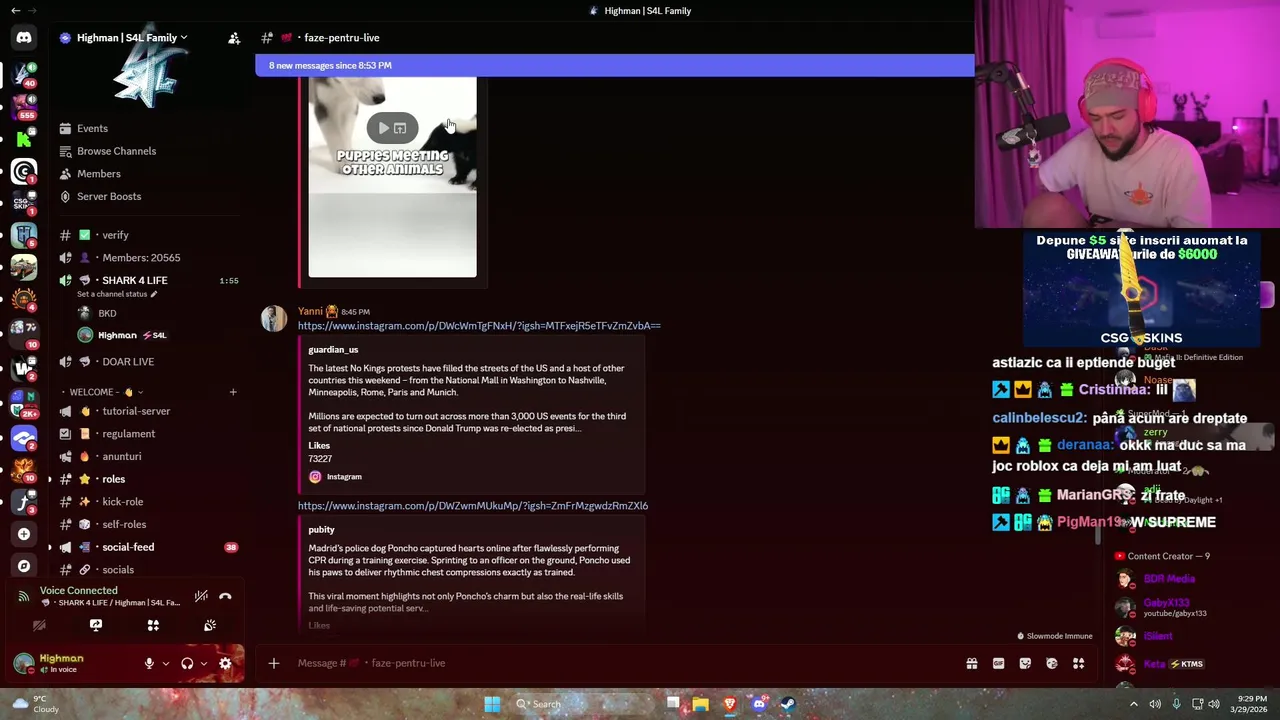Toggle noise suppression in voice panel
Viewport: 1280px width, 720px height.
pyautogui.click(x=201, y=596)
